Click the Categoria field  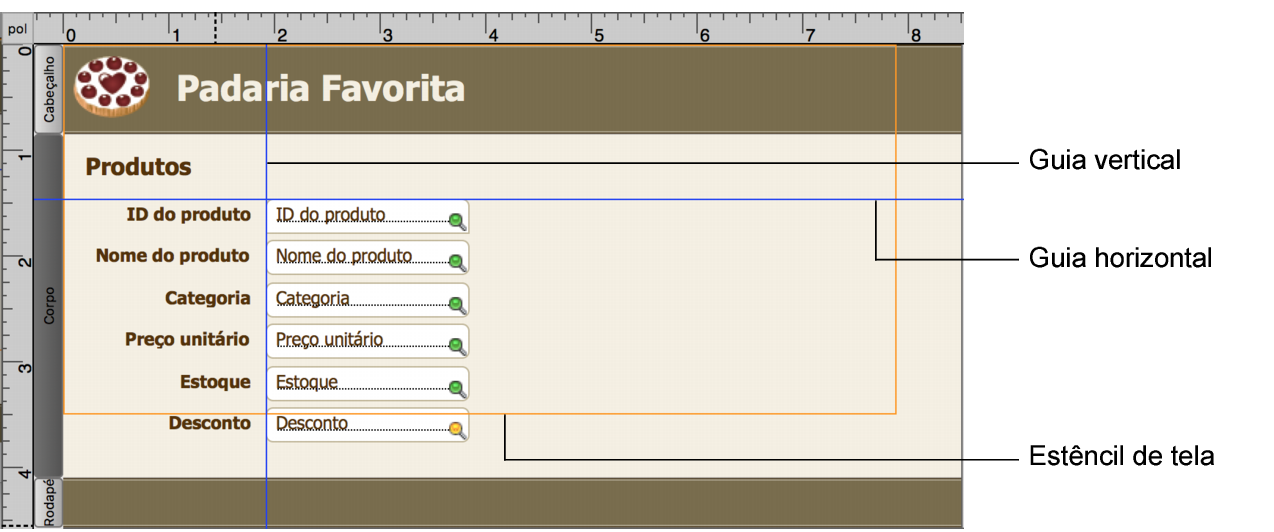click(x=368, y=300)
